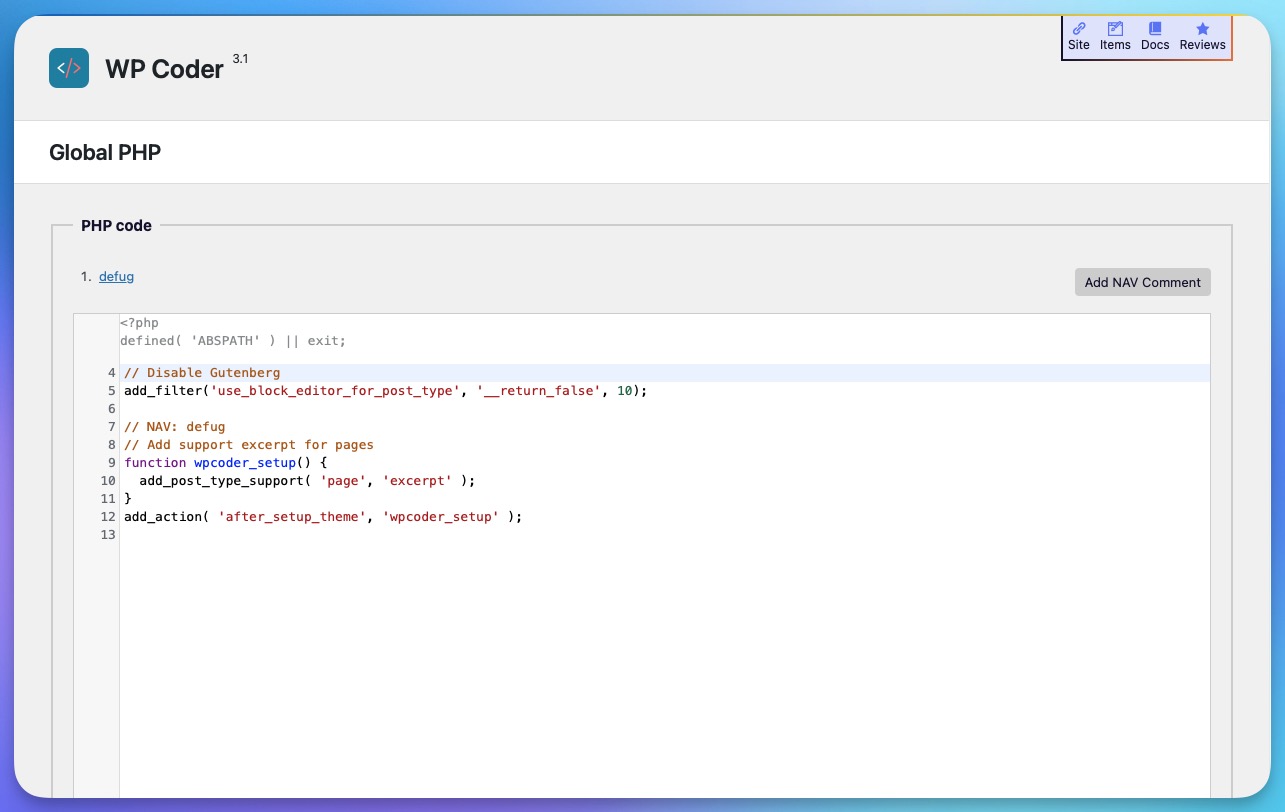
Task: Click the Add NAV Comment button
Action: point(1143,282)
